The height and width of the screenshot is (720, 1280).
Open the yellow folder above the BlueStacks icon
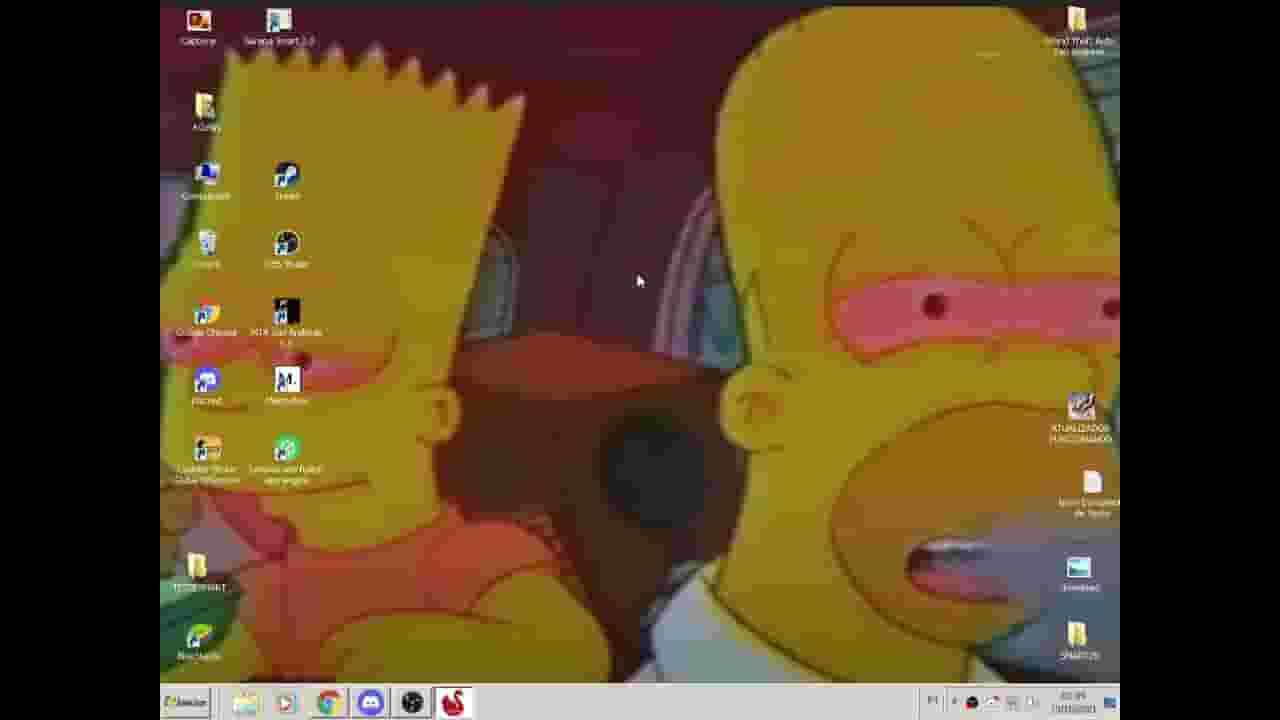pos(198,573)
